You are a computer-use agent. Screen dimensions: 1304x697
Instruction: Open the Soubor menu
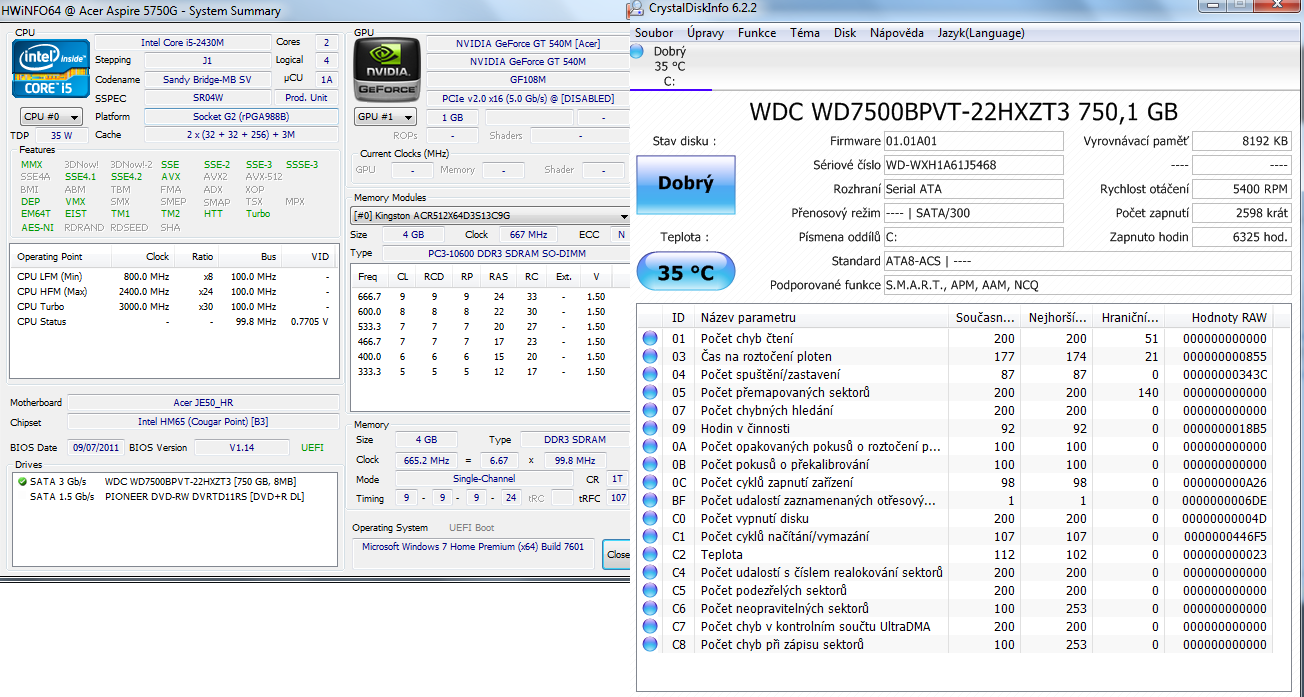(x=654, y=33)
